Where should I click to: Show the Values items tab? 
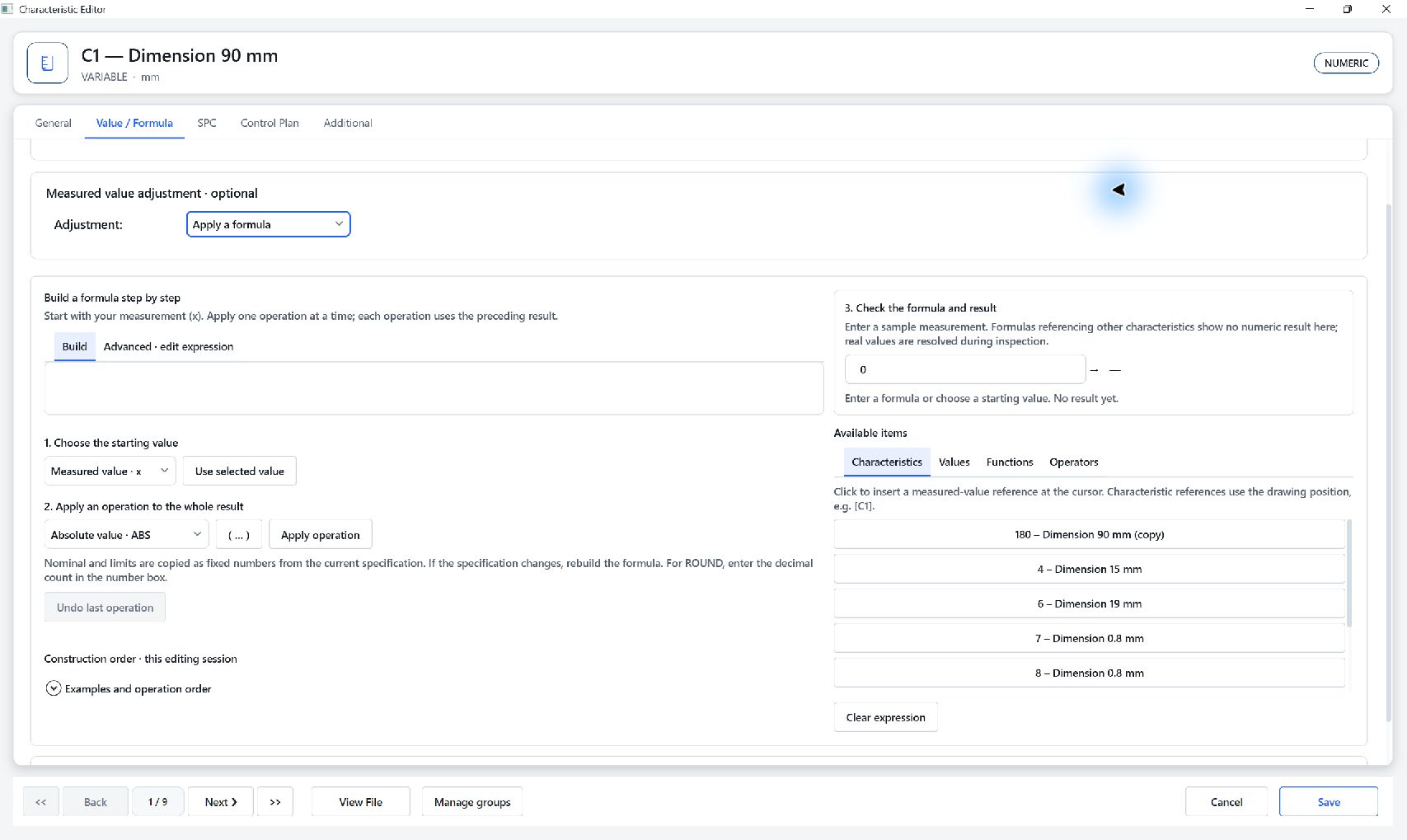pos(954,462)
